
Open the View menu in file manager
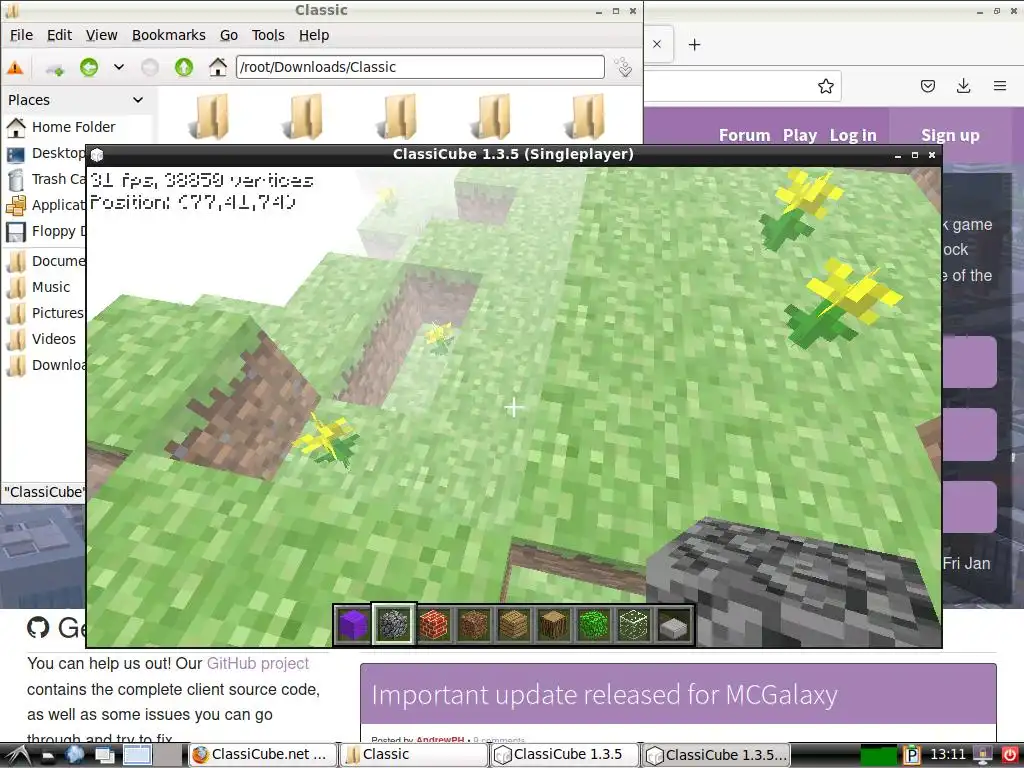102,35
